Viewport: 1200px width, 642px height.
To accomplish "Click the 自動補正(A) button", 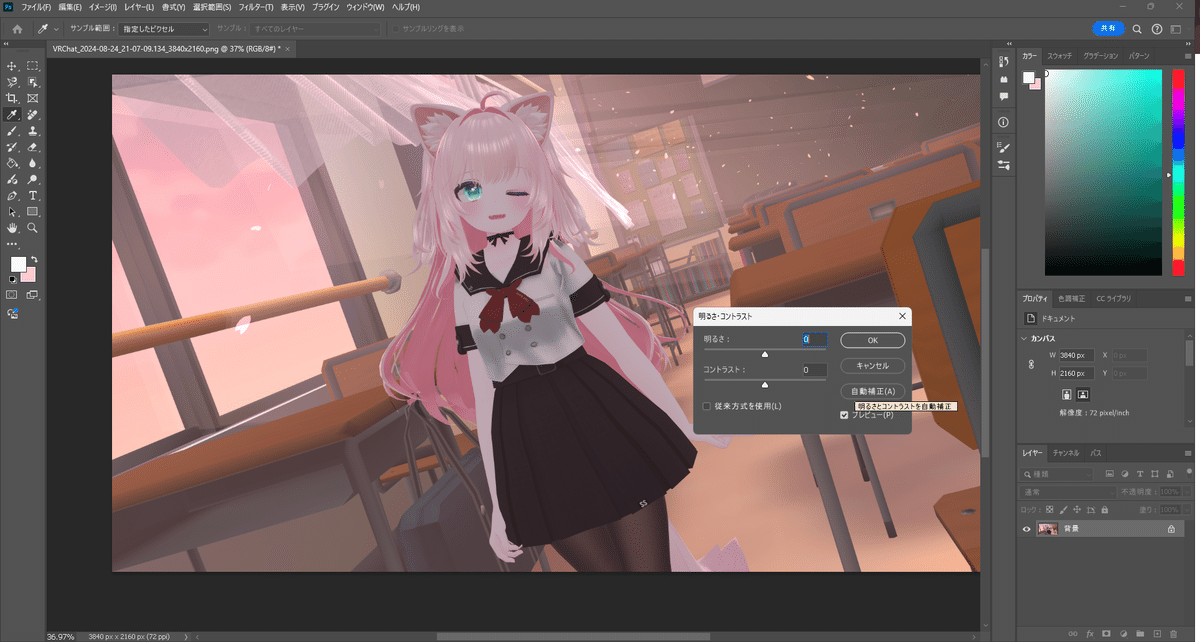I will point(873,391).
